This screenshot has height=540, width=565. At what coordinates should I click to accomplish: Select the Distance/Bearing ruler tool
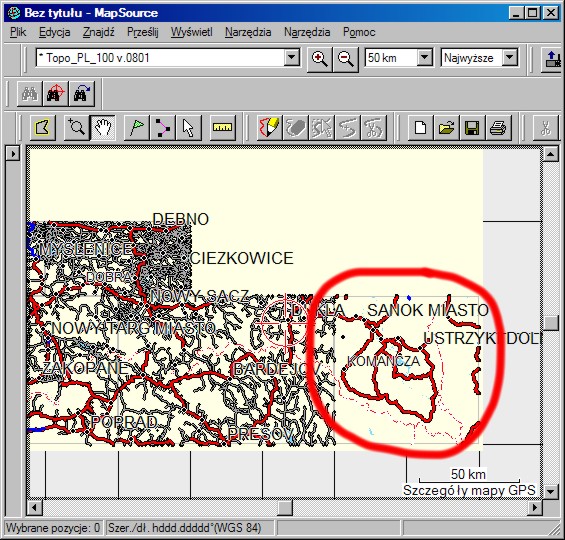pos(223,127)
